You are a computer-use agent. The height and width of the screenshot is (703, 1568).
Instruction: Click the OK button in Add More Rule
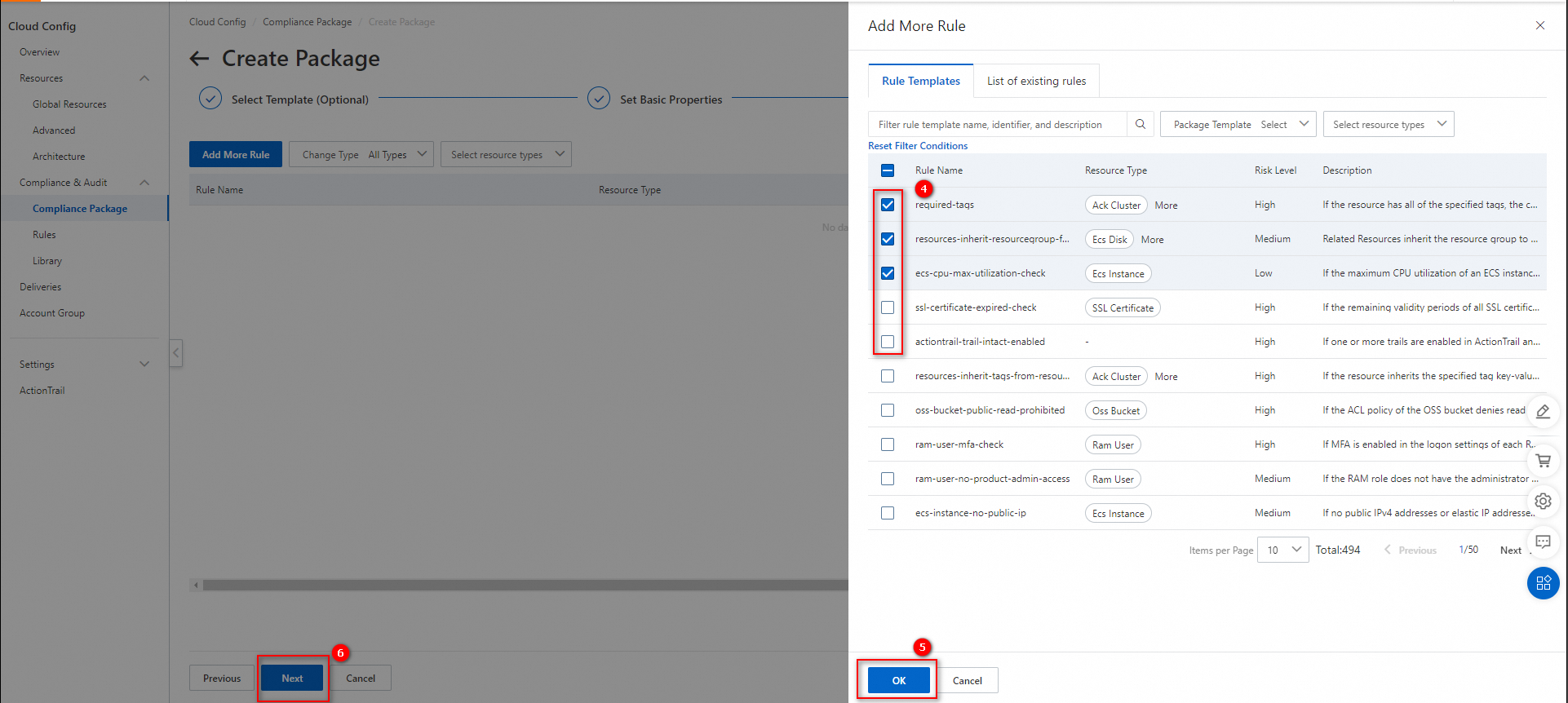click(899, 680)
